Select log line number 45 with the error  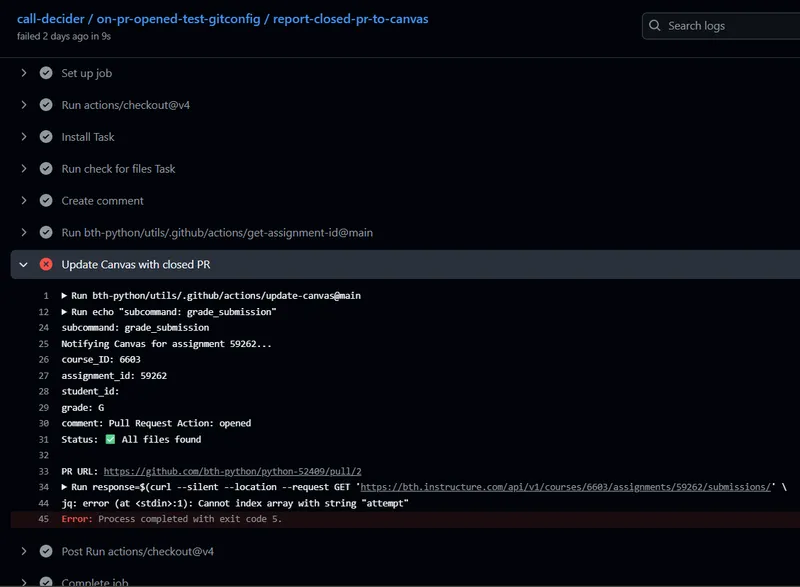pyautogui.click(x=42, y=519)
